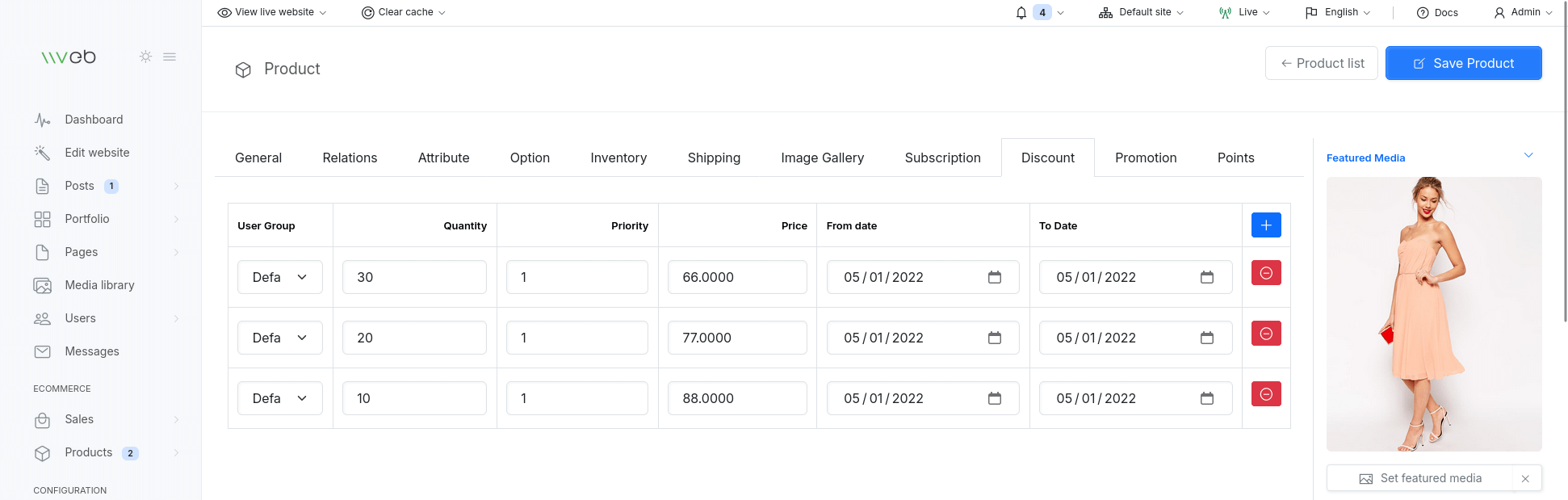Click the blue add discount row button
Image resolution: width=1568 pixels, height=500 pixels.
click(x=1265, y=225)
